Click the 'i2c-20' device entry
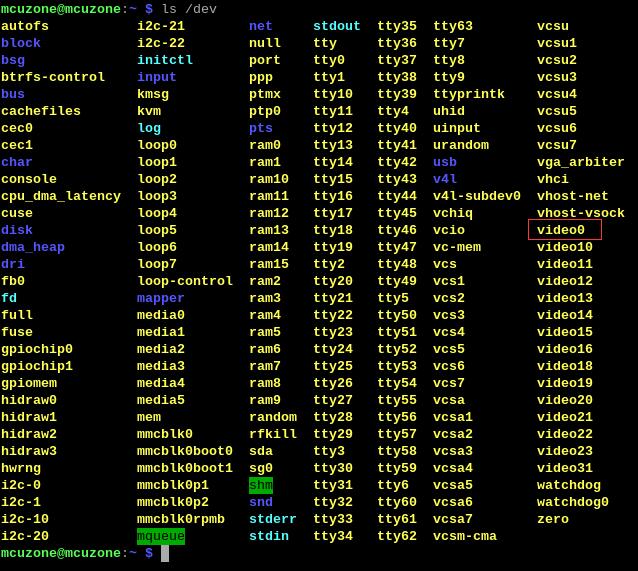Image resolution: width=638 pixels, height=571 pixels. tap(25, 536)
